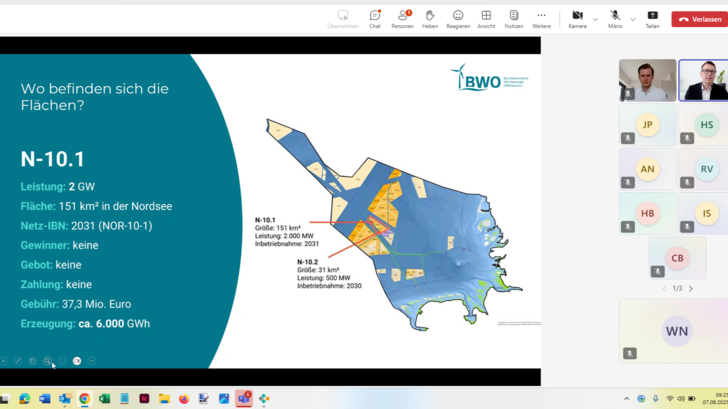
Task: Open the Weitere more options menu
Action: point(541,17)
